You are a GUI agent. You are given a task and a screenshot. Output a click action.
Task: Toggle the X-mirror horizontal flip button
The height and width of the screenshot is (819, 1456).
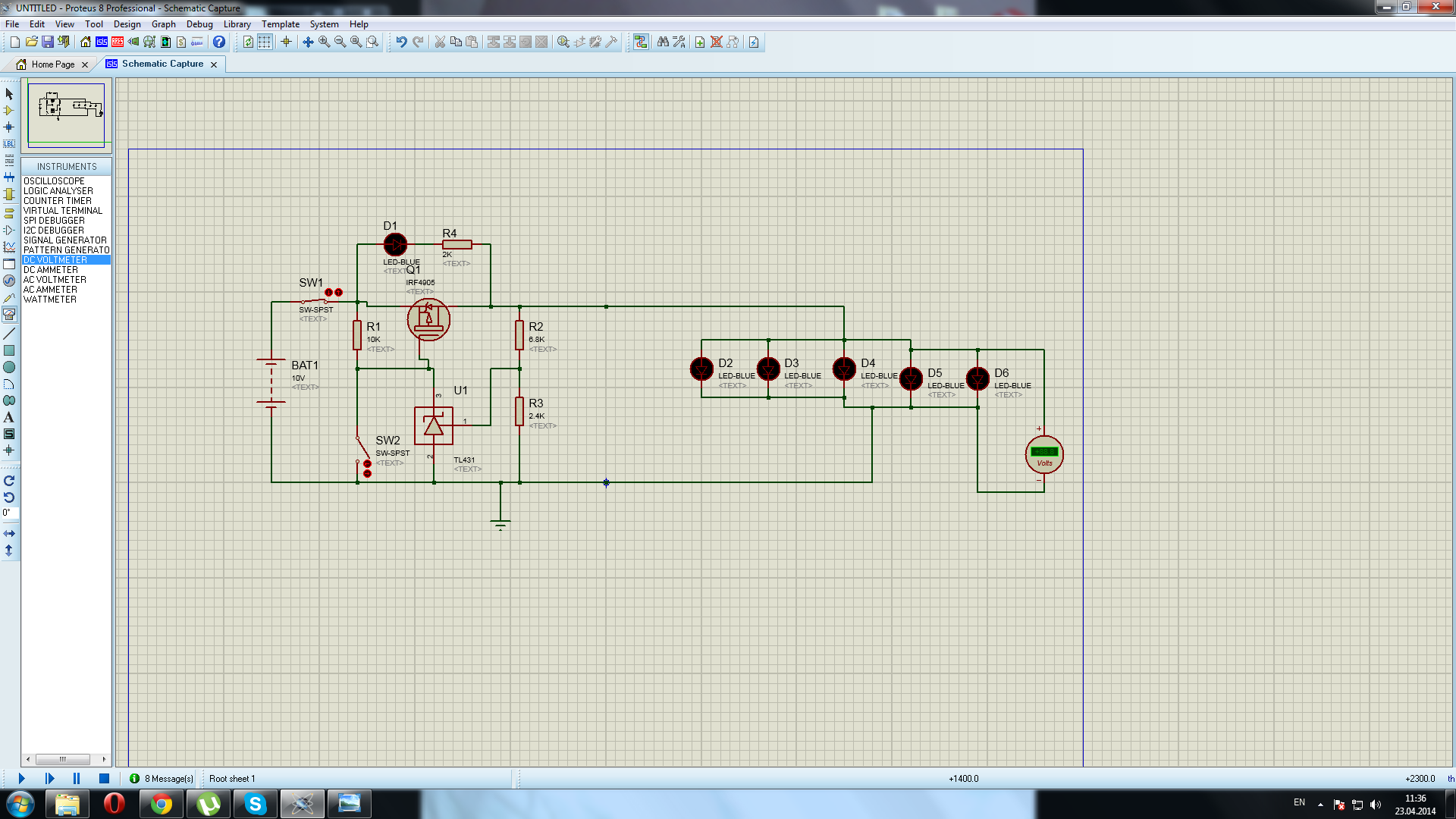(9, 534)
